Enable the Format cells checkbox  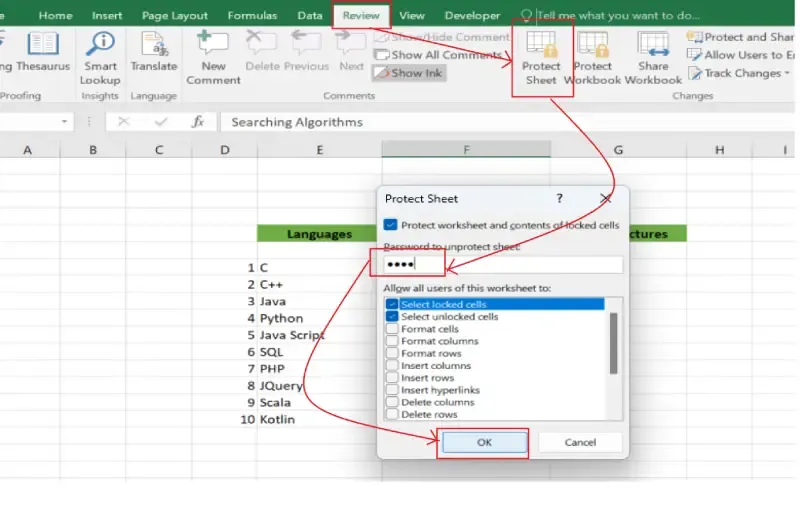391,328
